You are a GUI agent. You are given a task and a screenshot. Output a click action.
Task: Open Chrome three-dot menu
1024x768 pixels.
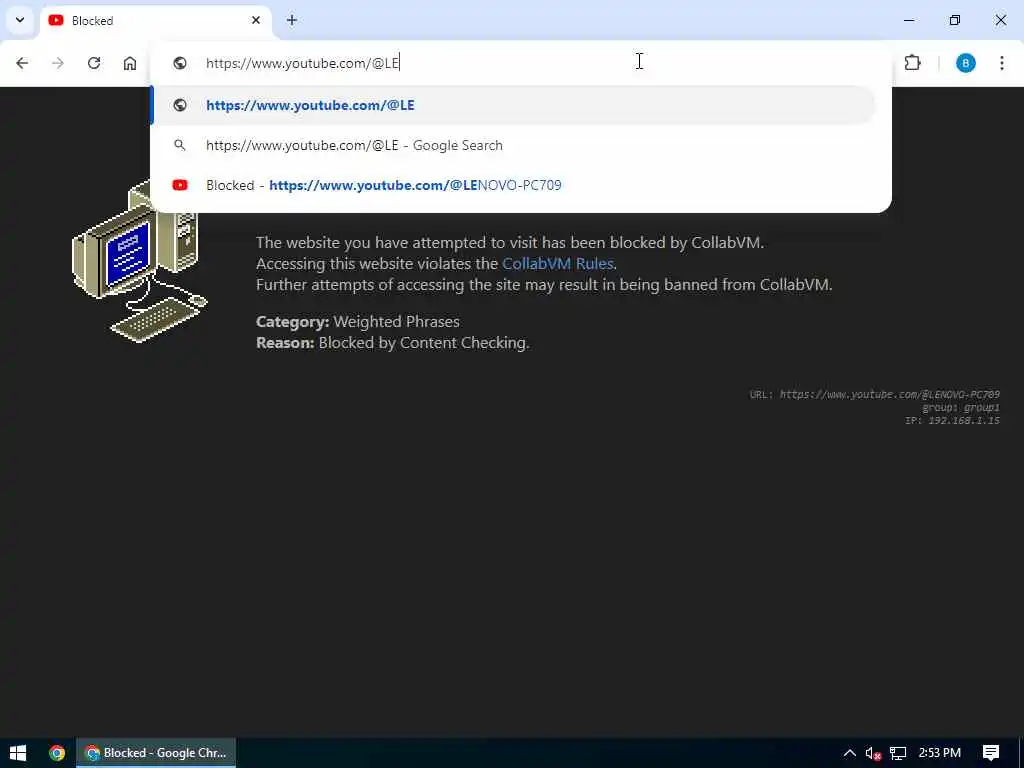coord(1002,63)
